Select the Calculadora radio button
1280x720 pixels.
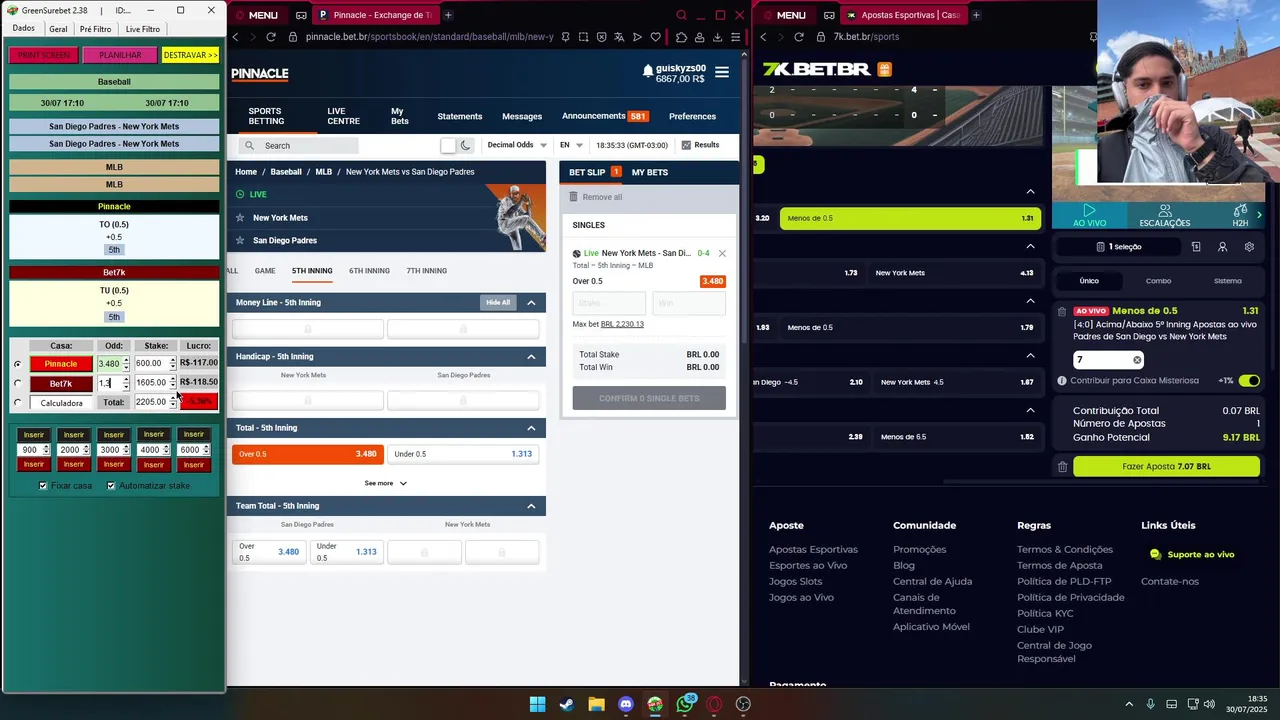point(17,403)
